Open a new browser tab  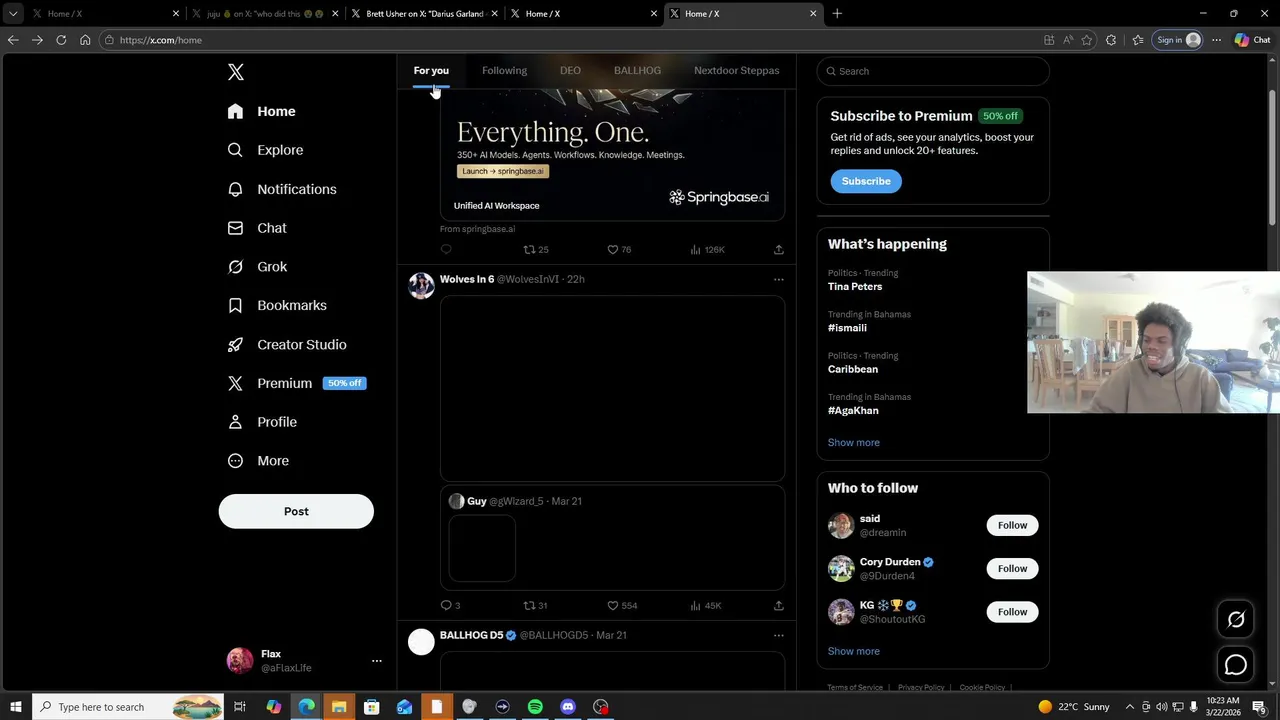coord(837,14)
